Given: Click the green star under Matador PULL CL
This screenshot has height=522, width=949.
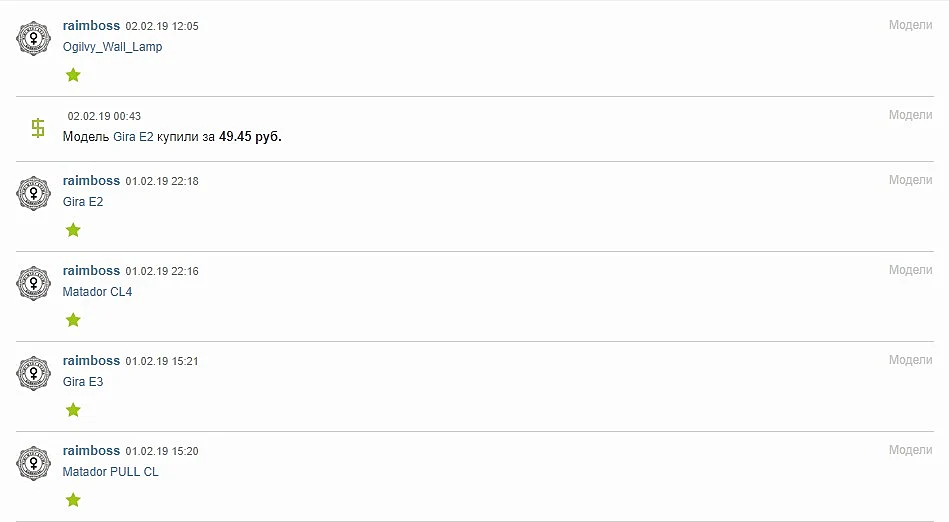Looking at the screenshot, I should tap(73, 500).
